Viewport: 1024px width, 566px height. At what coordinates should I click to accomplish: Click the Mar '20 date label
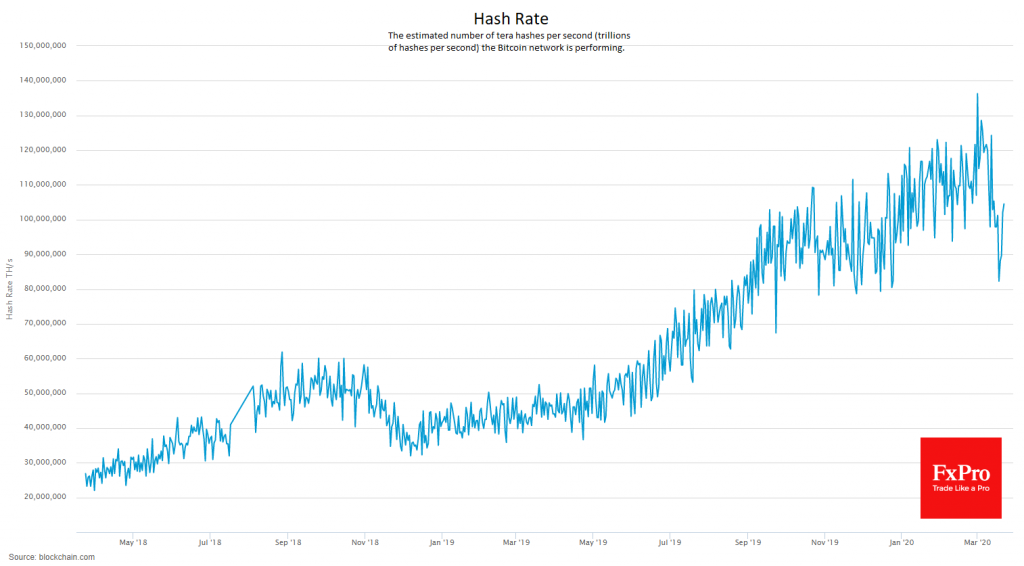[977, 543]
